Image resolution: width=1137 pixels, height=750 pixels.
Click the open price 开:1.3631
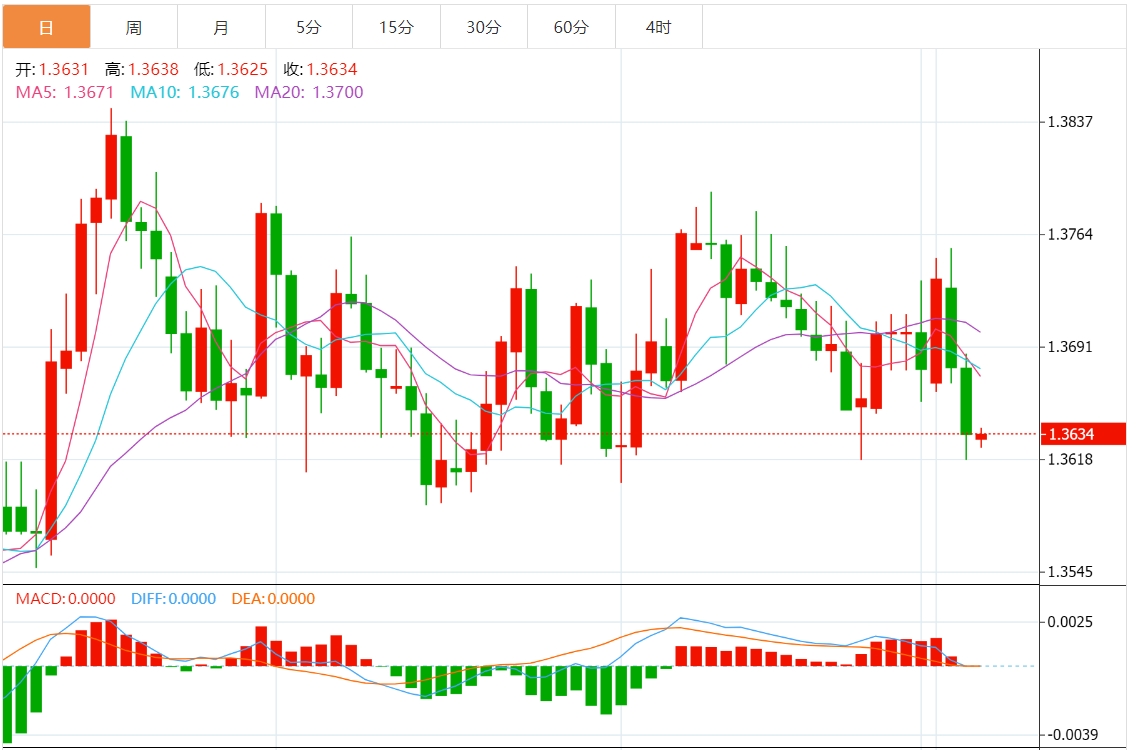[x=52, y=70]
